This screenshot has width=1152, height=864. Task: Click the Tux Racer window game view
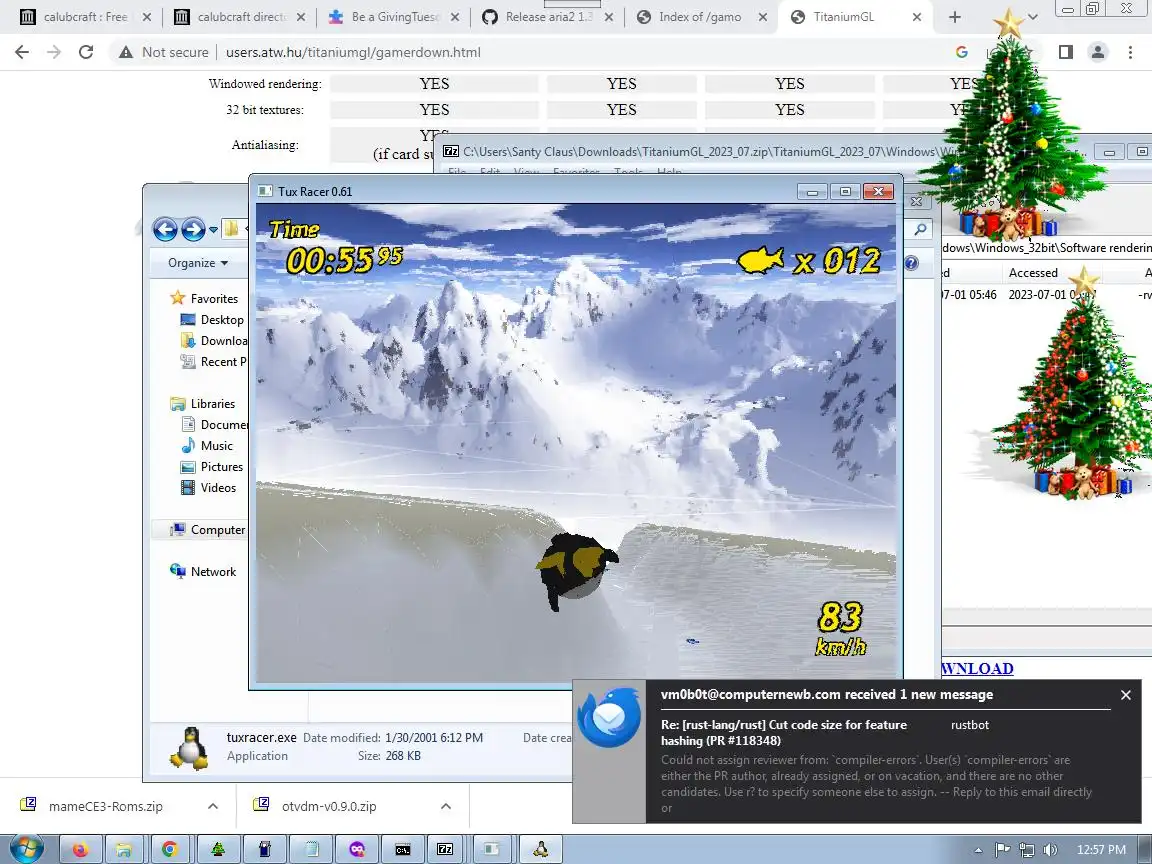click(x=576, y=443)
